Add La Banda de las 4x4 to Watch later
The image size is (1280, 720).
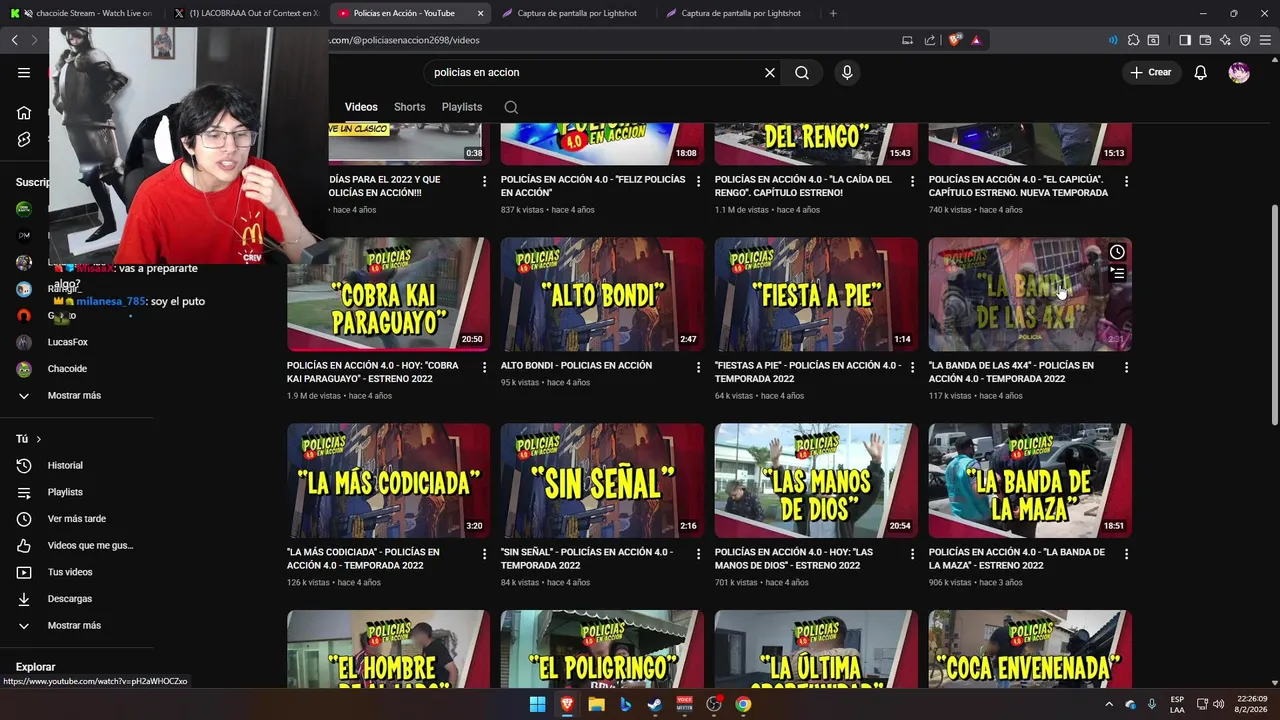click(1117, 252)
